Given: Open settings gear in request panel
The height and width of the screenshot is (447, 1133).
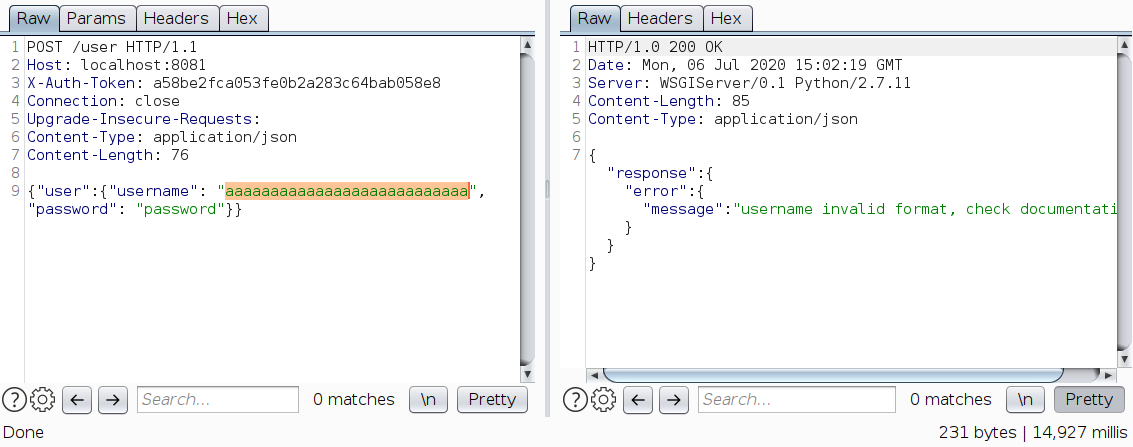Looking at the screenshot, I should pyautogui.click(x=42, y=400).
